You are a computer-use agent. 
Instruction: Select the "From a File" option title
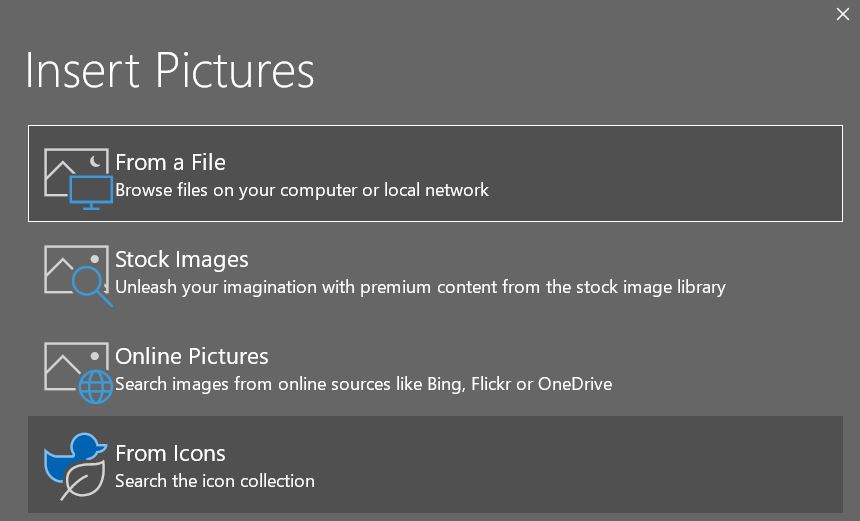point(170,162)
